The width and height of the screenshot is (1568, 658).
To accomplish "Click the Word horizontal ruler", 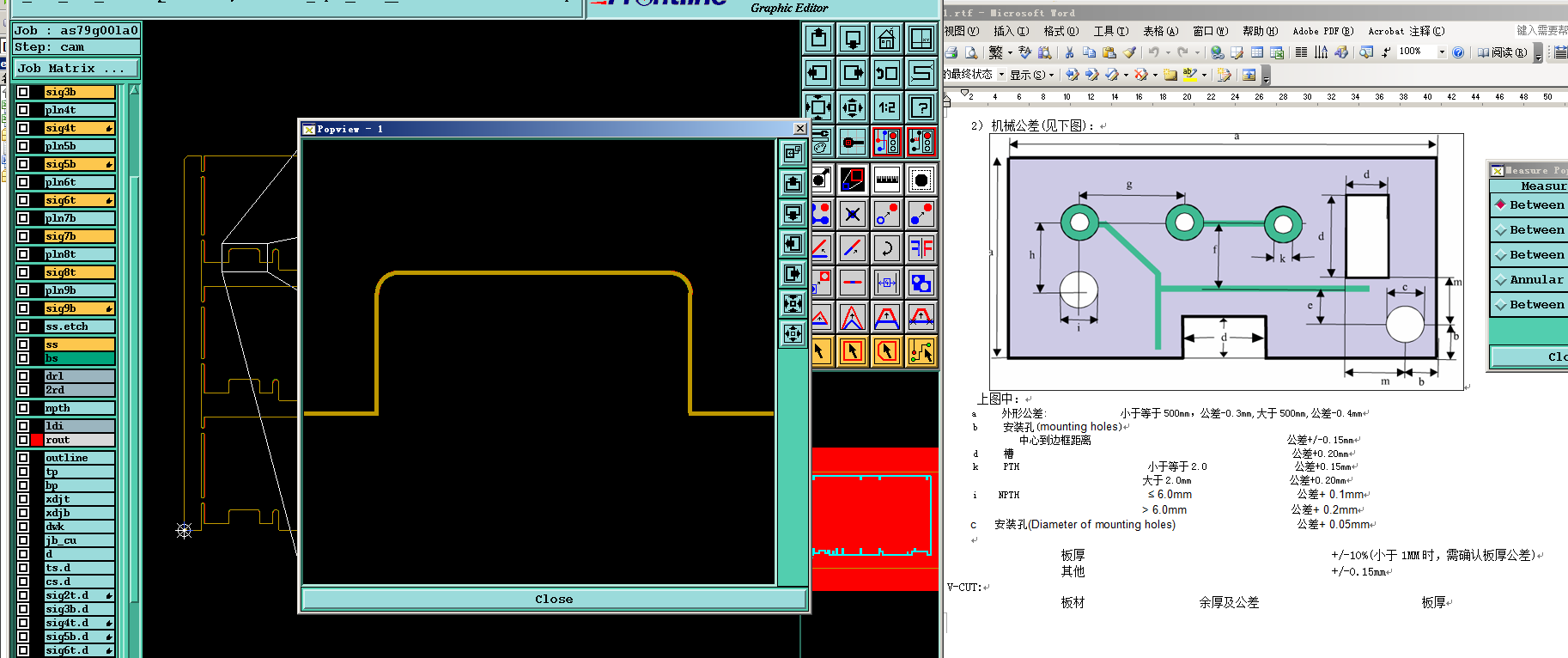I will click(x=1255, y=97).
